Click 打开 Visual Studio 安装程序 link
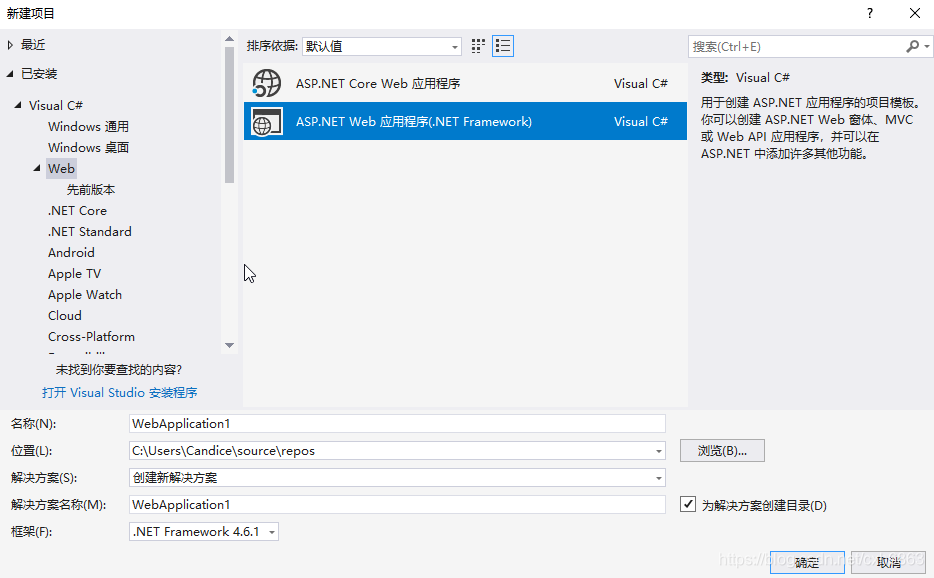Image resolution: width=934 pixels, height=578 pixels. pos(120,393)
